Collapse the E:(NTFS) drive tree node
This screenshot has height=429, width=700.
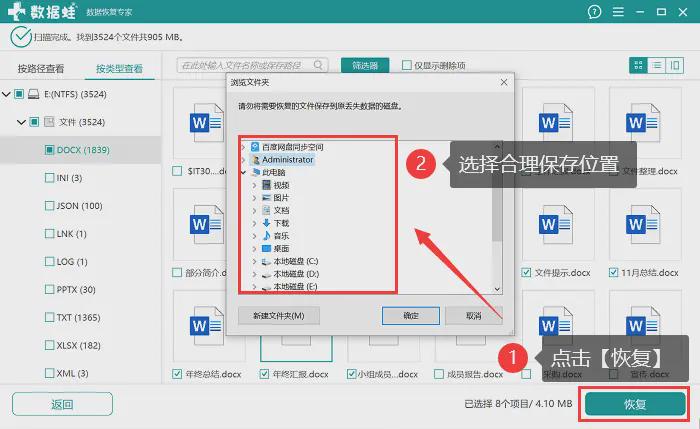(x=6, y=94)
